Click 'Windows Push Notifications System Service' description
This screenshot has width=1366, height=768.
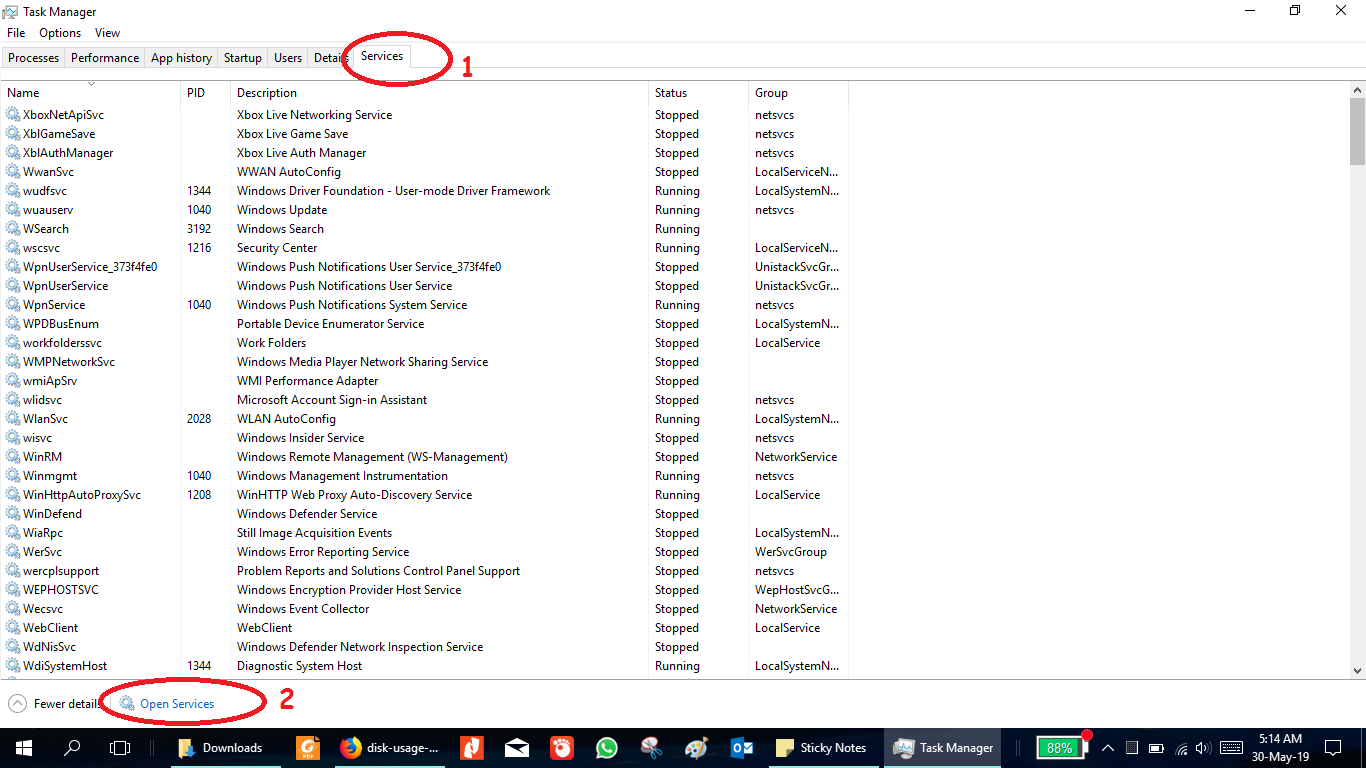click(x=352, y=305)
